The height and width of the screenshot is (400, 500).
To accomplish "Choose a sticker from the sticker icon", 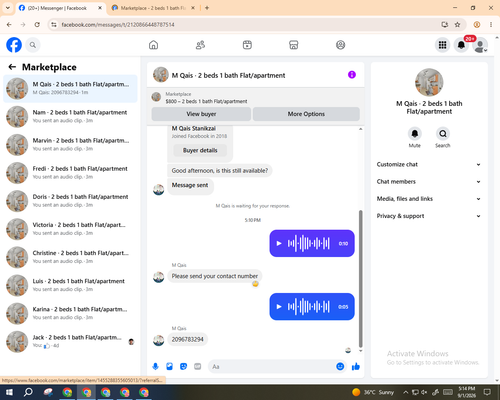I will [183, 367].
